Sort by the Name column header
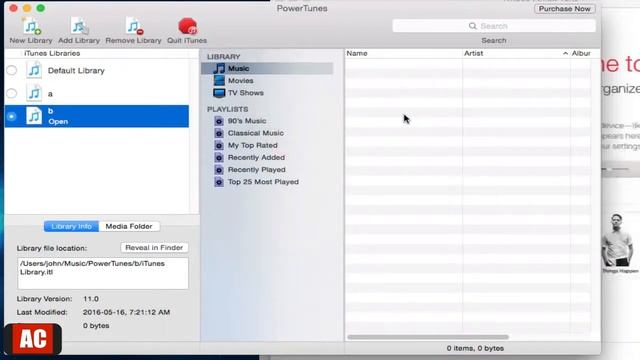This screenshot has width=640, height=360. 403,53
